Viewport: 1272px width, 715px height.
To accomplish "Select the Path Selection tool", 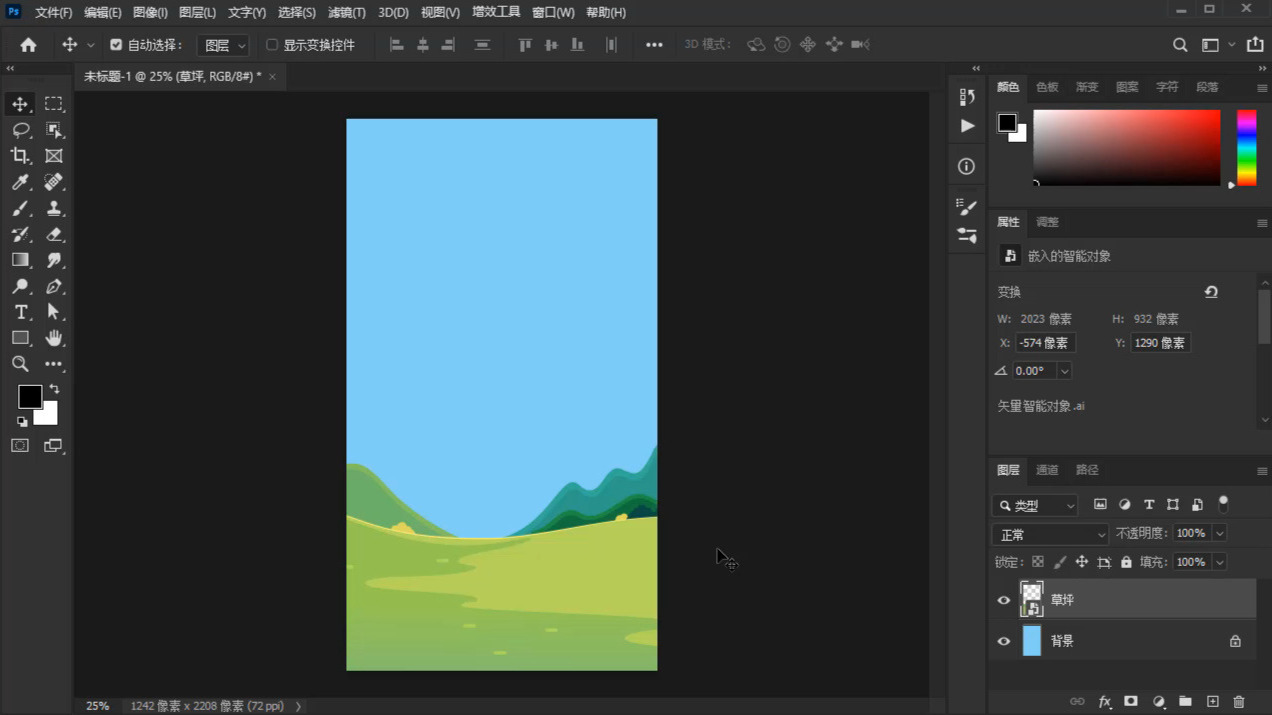I will point(54,312).
